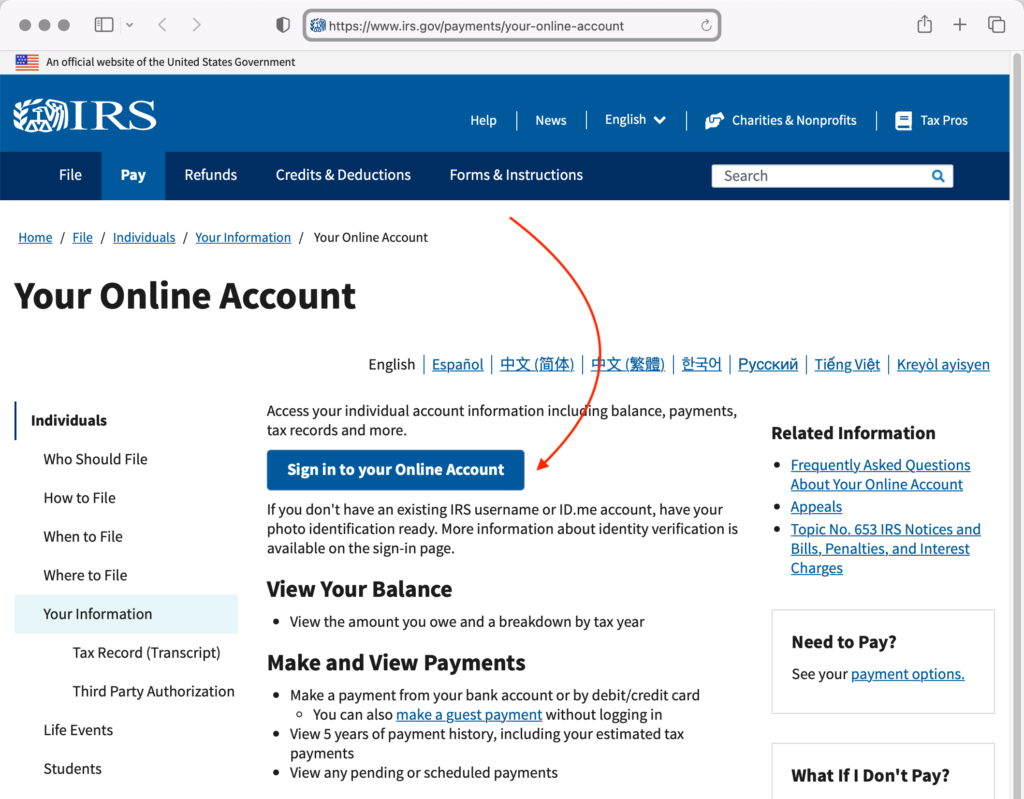Open the Refunds menu tab
This screenshot has height=799, width=1024.
210,175
